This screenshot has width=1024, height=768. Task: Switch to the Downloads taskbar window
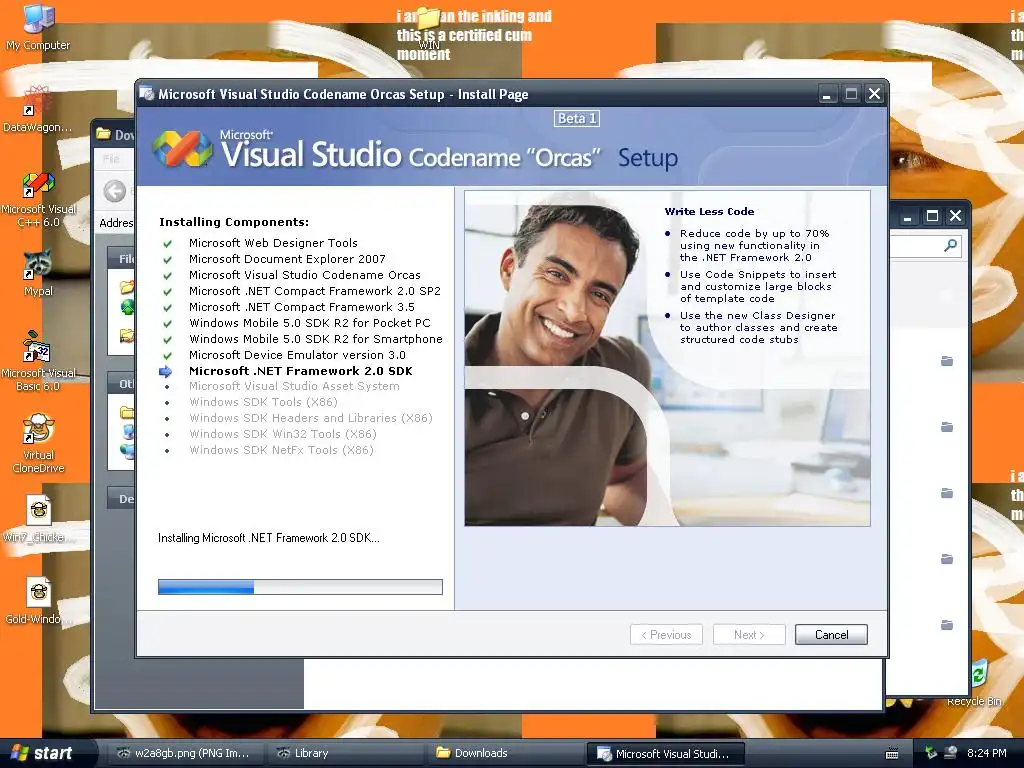pyautogui.click(x=506, y=753)
